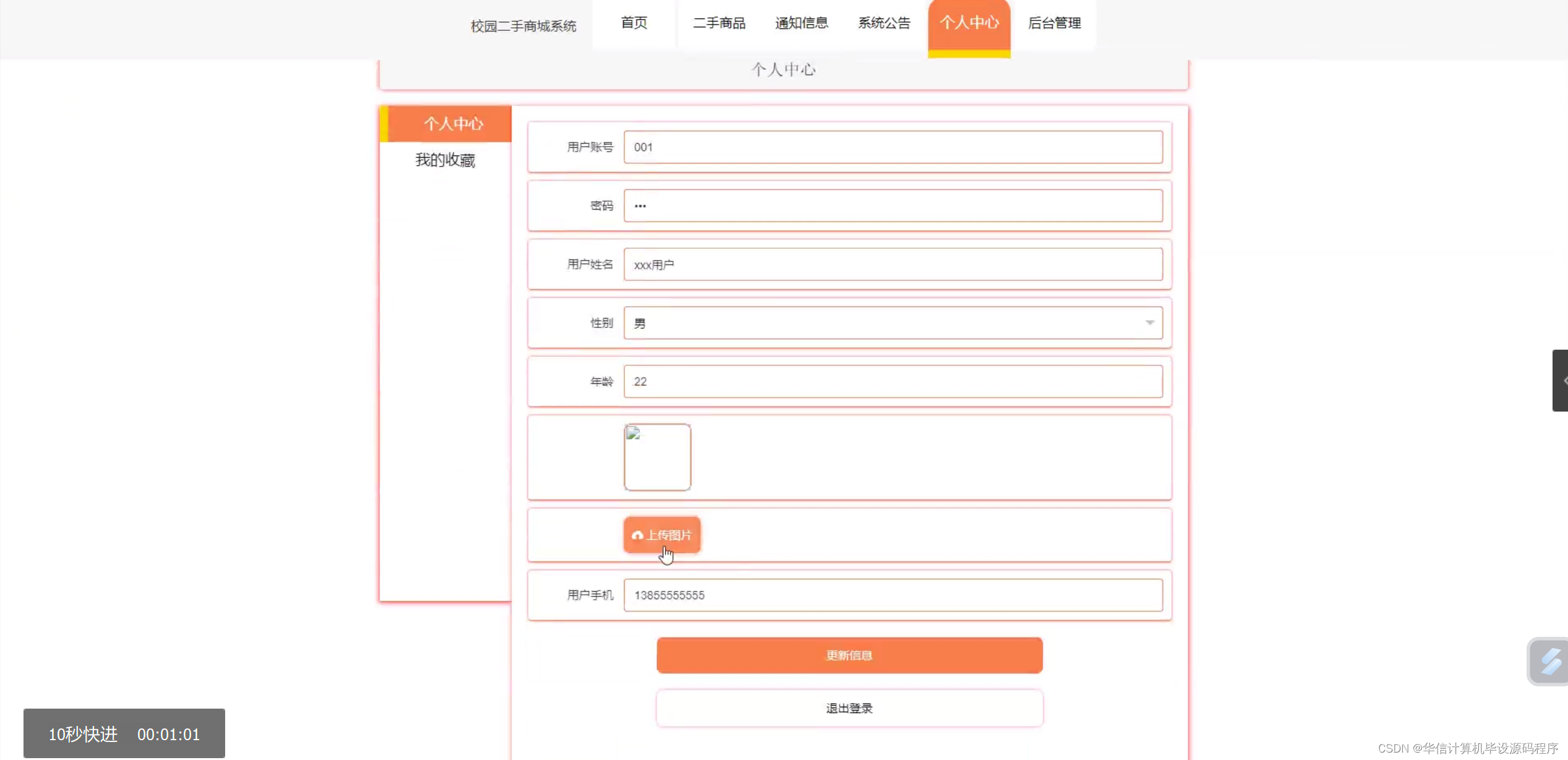This screenshot has width=1568, height=760.
Task: Open the 二手商品 section
Action: tap(719, 23)
